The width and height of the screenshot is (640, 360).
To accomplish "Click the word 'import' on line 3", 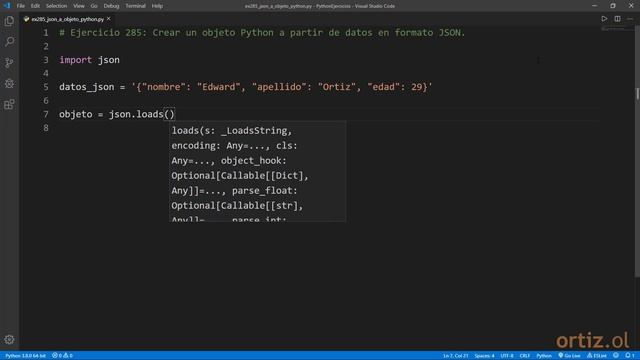I will coord(76,60).
